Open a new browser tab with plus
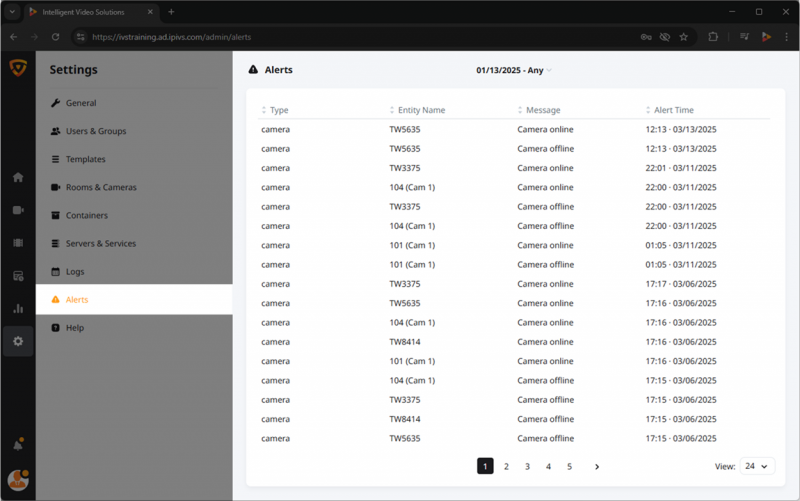800x501 pixels. pyautogui.click(x=171, y=12)
